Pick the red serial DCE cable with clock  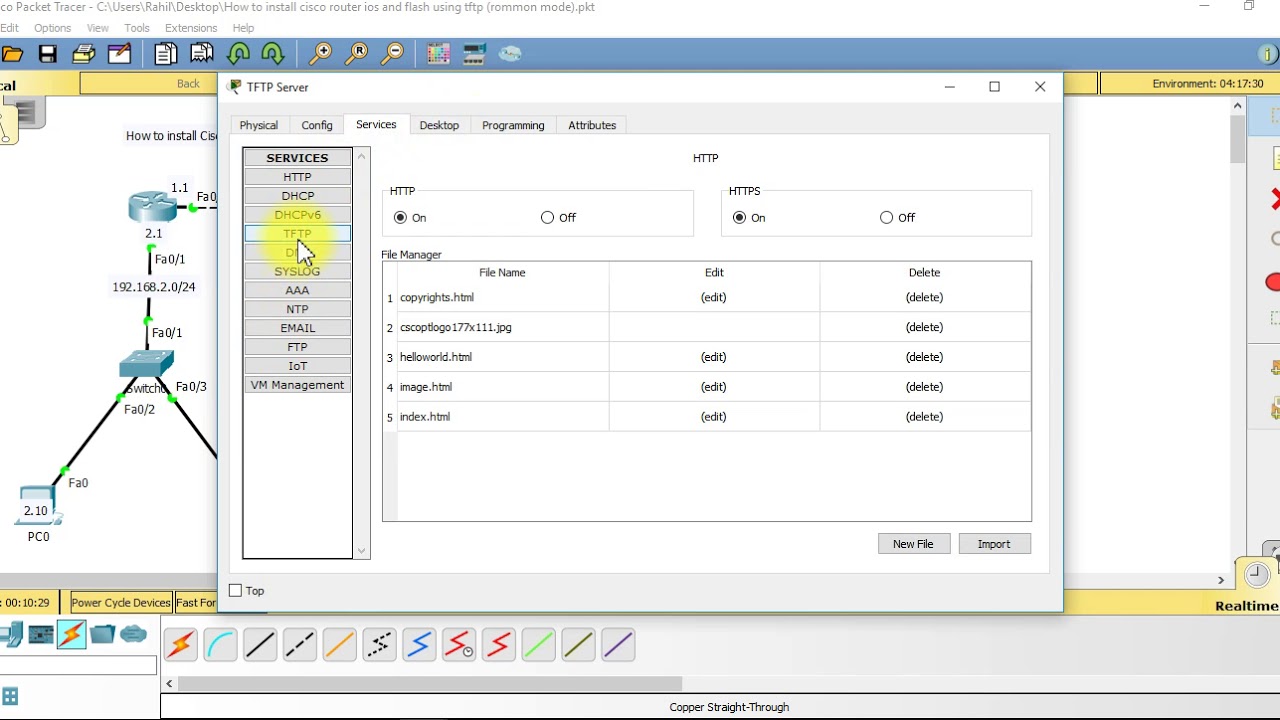(x=459, y=644)
